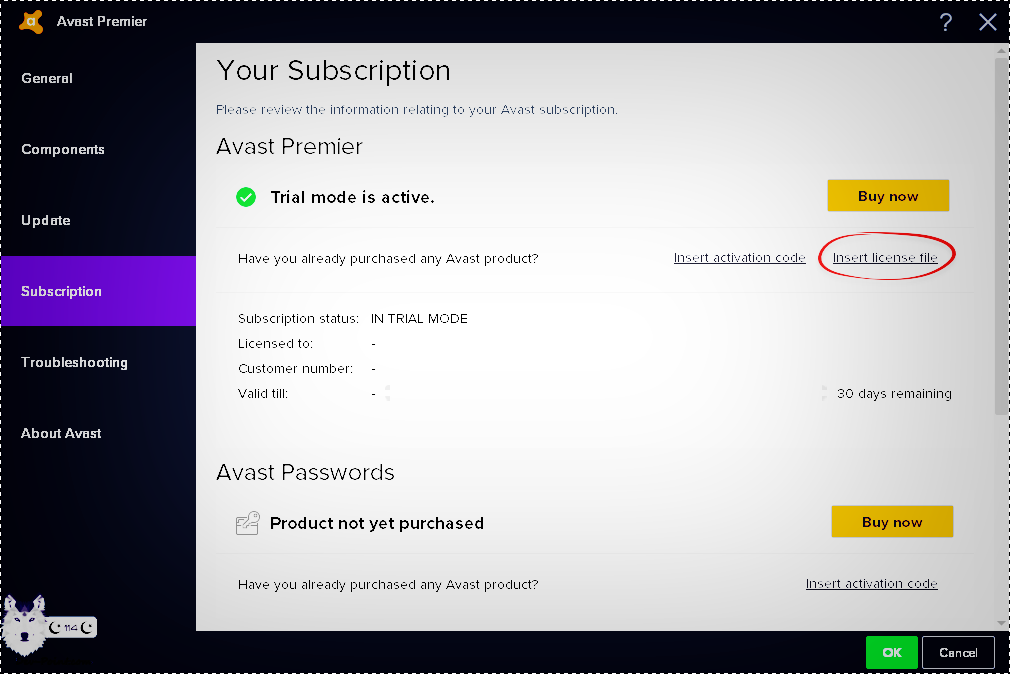1010x674 pixels.
Task: Click the Avast logo icon in title bar
Action: tap(31, 21)
